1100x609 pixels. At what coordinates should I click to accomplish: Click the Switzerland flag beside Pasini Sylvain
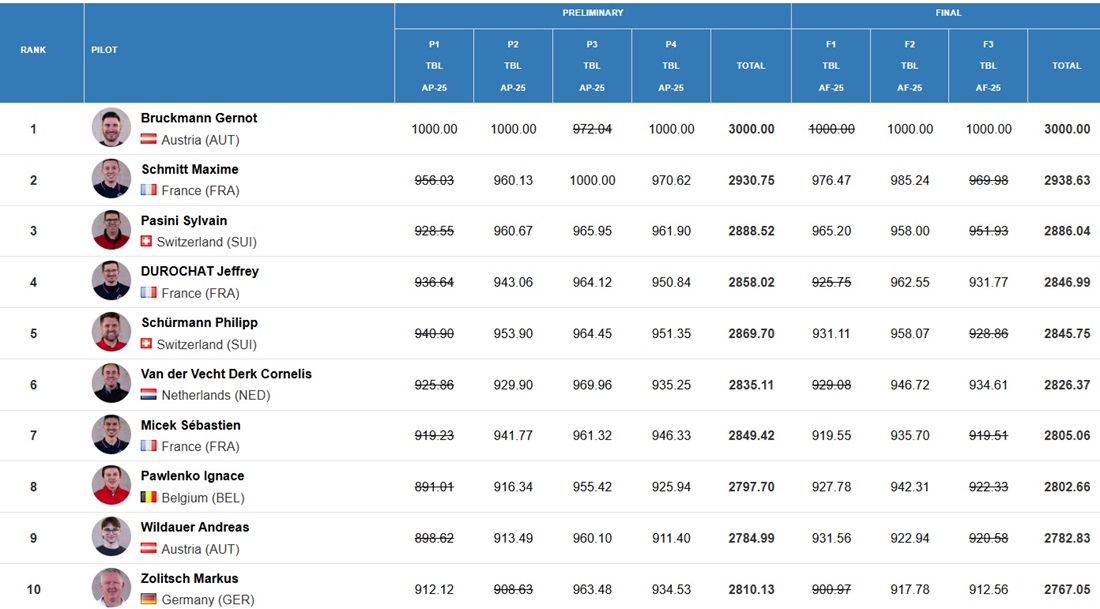[148, 242]
